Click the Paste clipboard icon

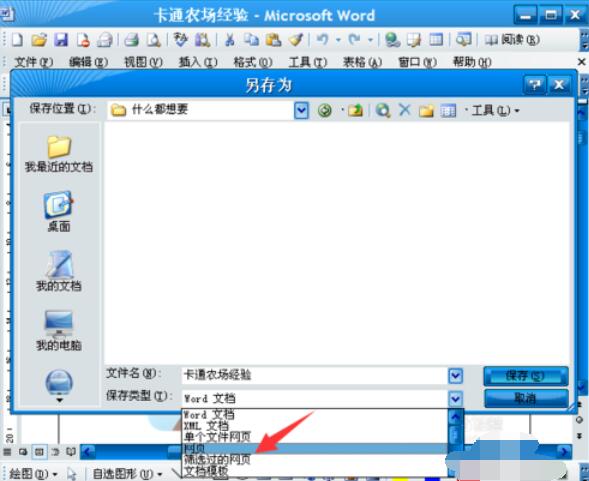click(x=273, y=39)
